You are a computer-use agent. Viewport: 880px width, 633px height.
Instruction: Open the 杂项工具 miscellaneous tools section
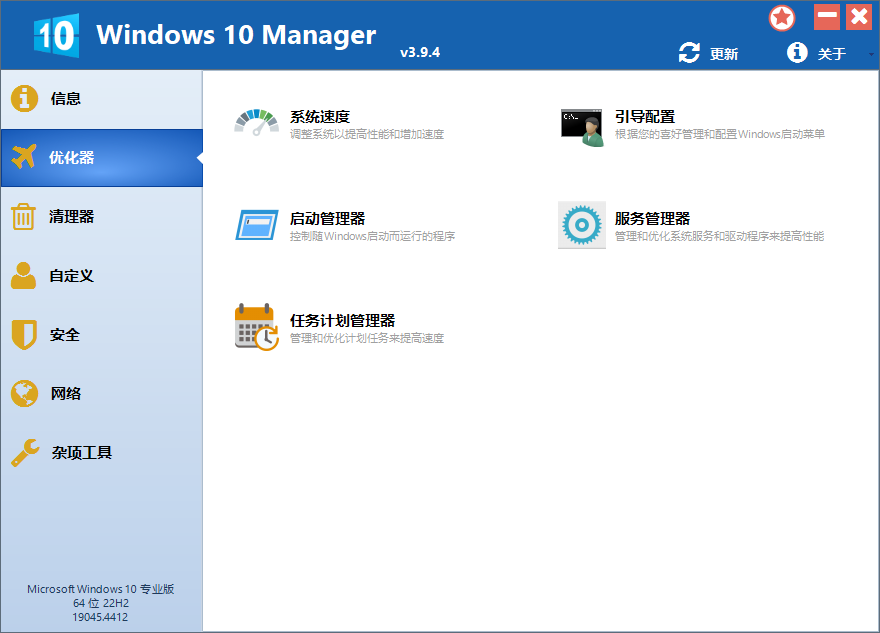click(25, 452)
